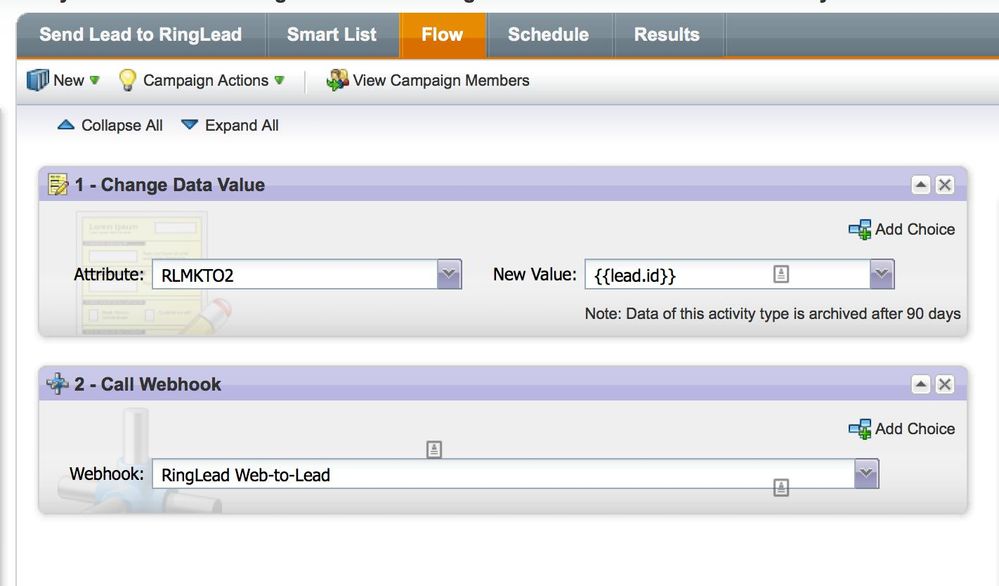Viewport: 999px width, 586px height.
Task: Click the New cube icon
Action: (38, 80)
